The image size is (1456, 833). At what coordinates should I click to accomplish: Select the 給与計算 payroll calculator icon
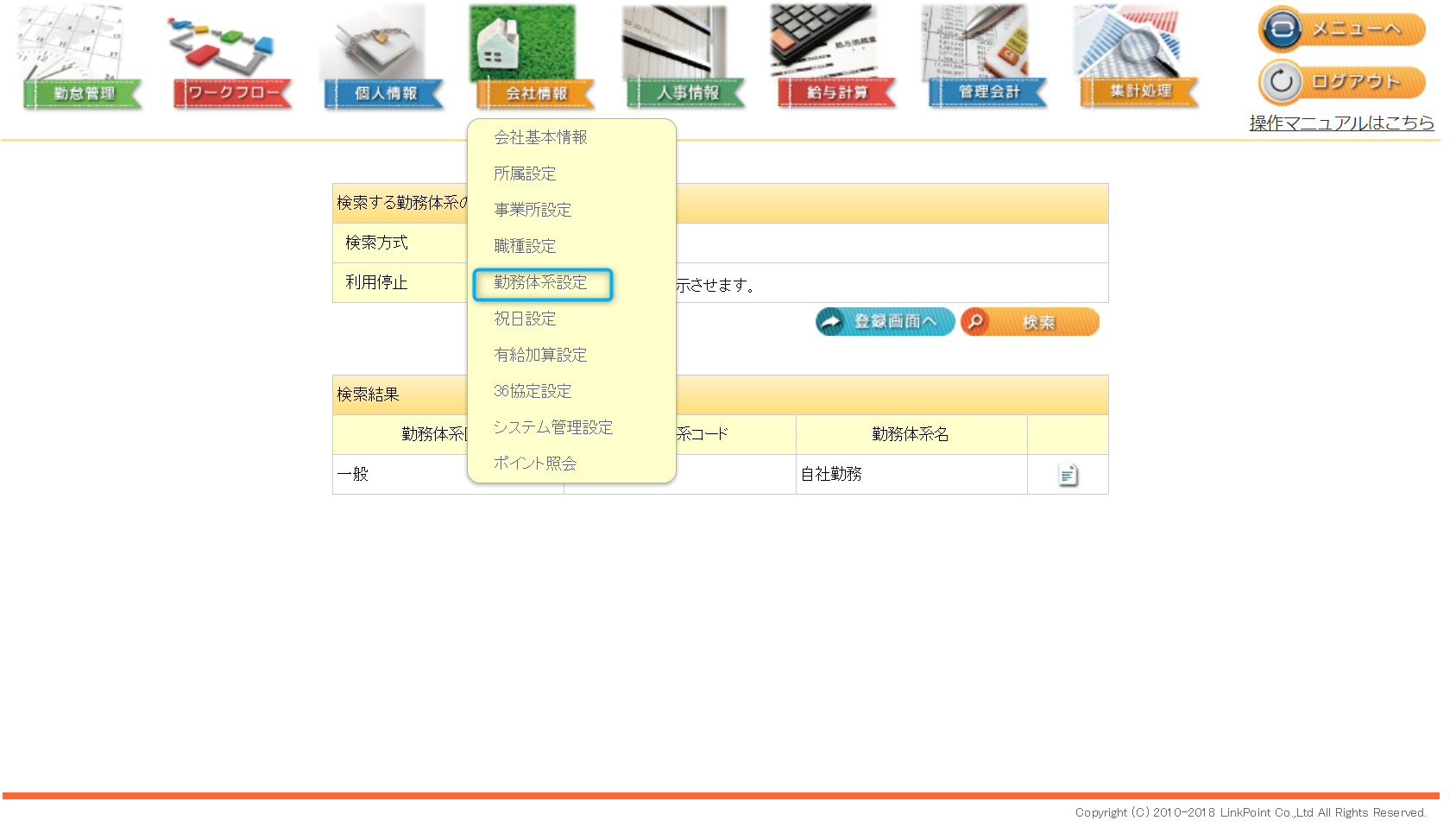coord(836,59)
